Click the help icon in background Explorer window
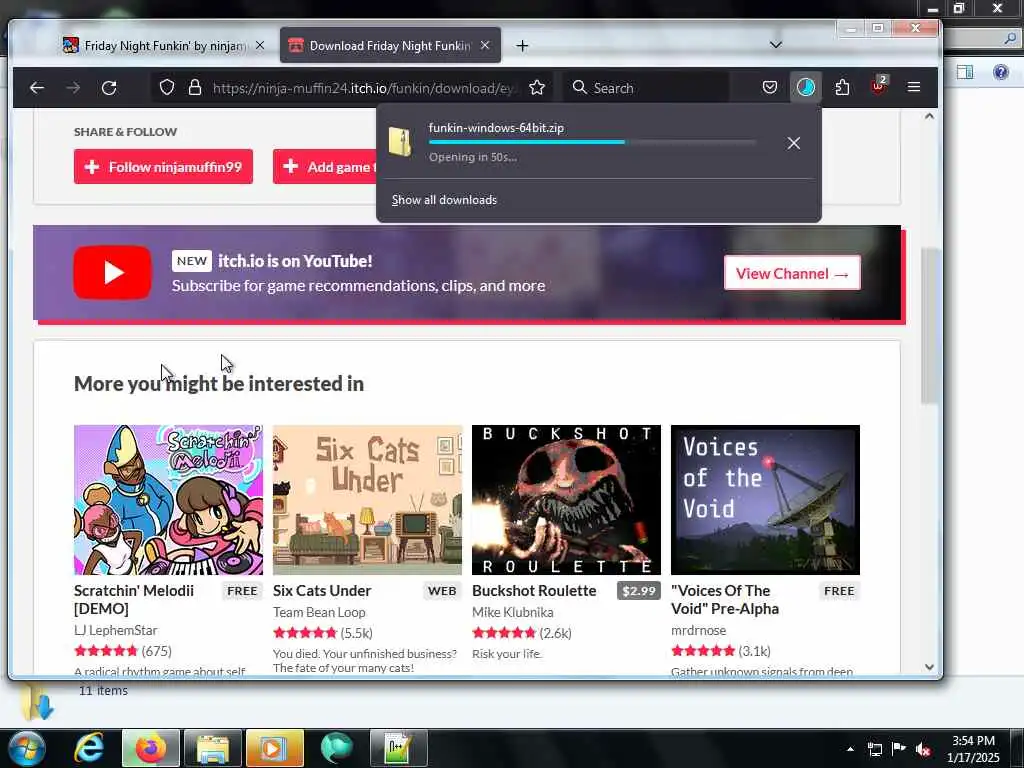 (1000, 72)
